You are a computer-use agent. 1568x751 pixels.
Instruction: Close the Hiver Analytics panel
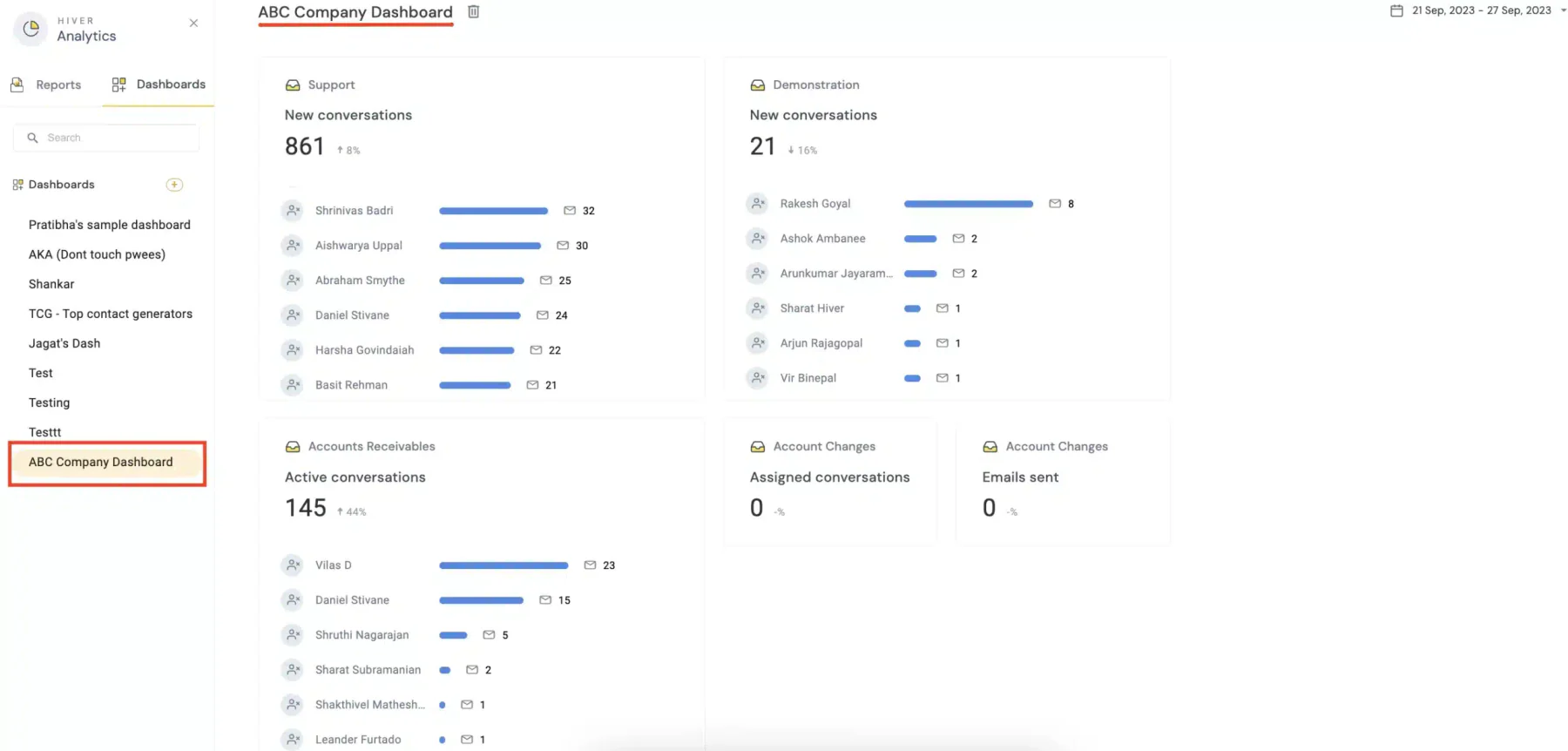pos(193,24)
